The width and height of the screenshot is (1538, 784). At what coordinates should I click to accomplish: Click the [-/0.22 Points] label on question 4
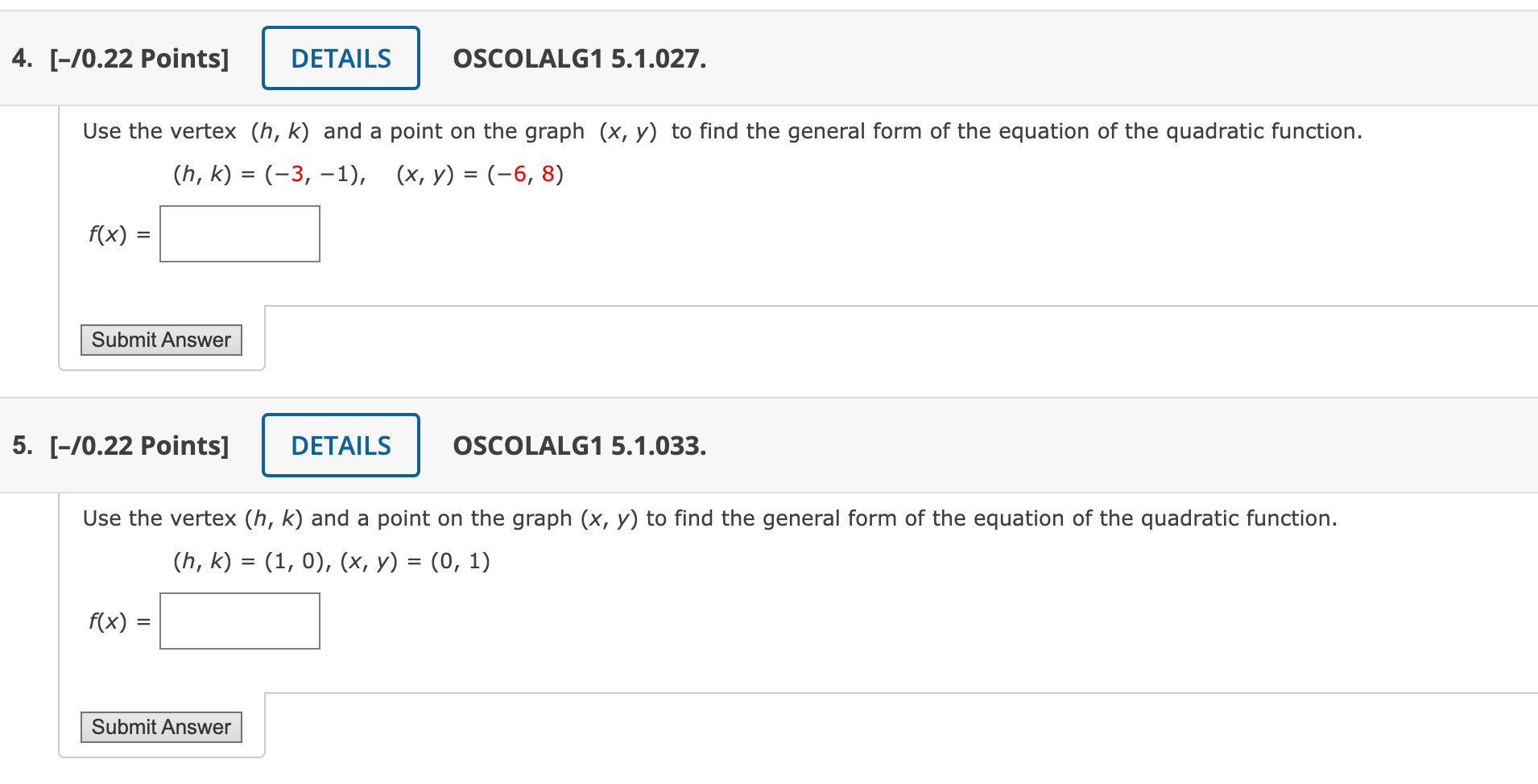139,57
